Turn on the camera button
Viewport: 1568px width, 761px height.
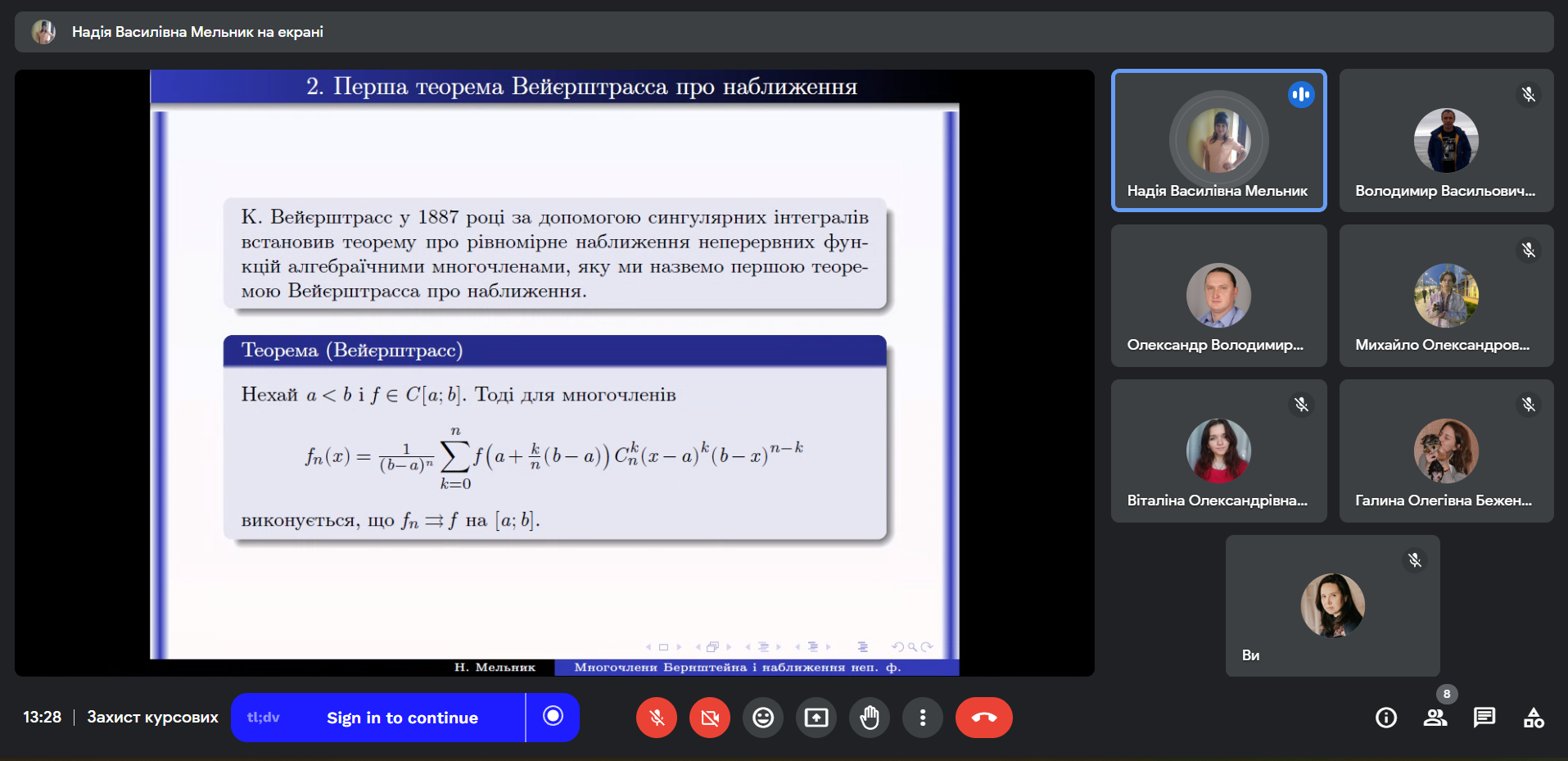(710, 718)
